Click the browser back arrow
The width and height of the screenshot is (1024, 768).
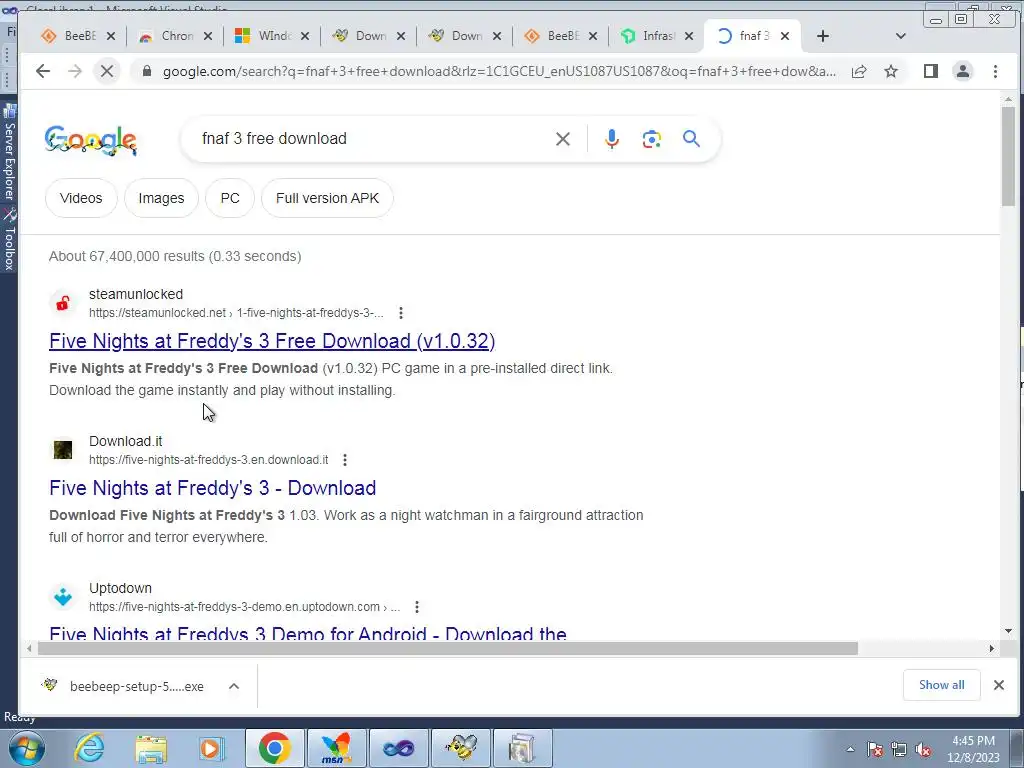coord(43,71)
